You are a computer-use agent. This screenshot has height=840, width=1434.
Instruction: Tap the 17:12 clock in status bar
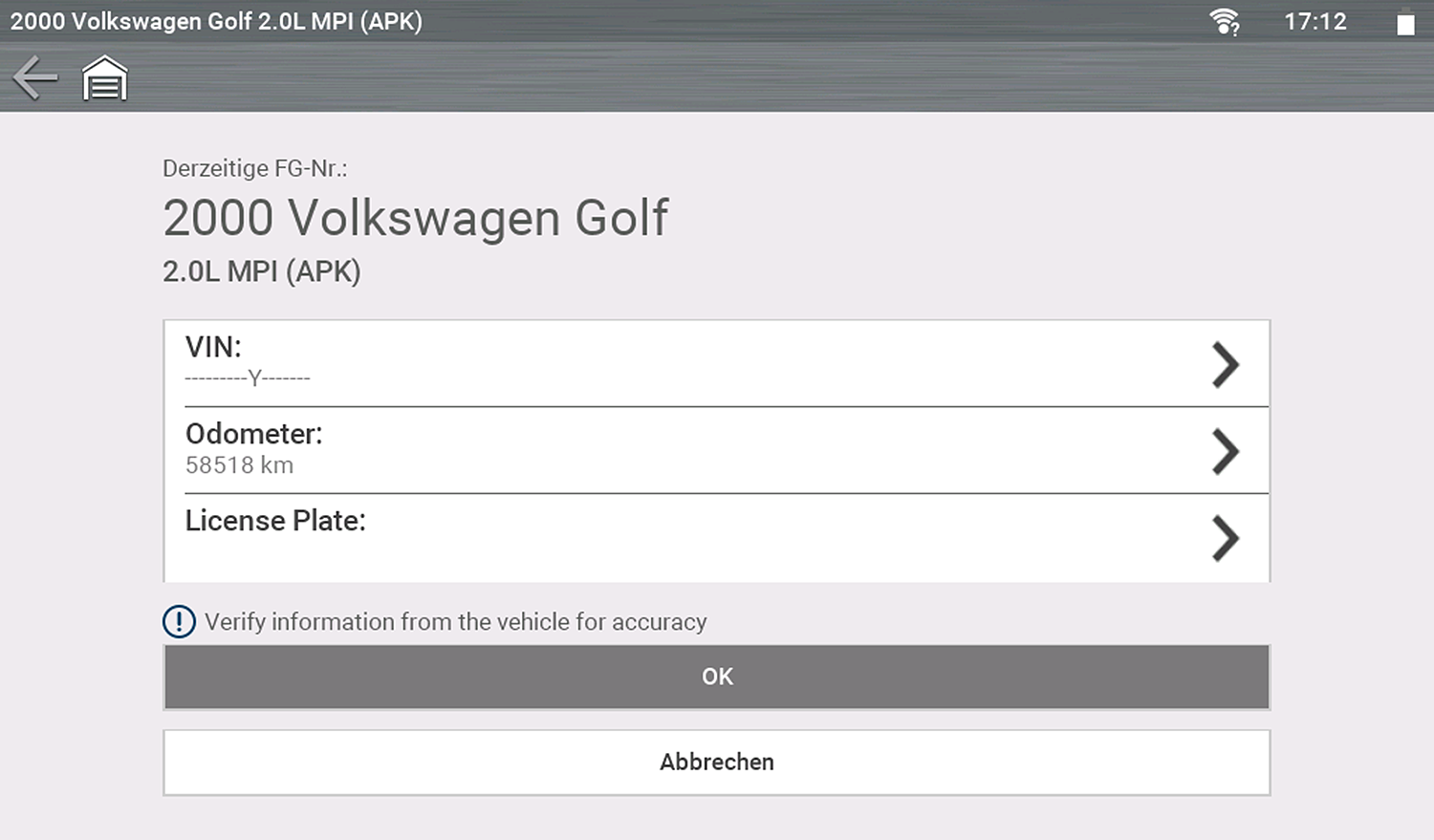click(1314, 21)
